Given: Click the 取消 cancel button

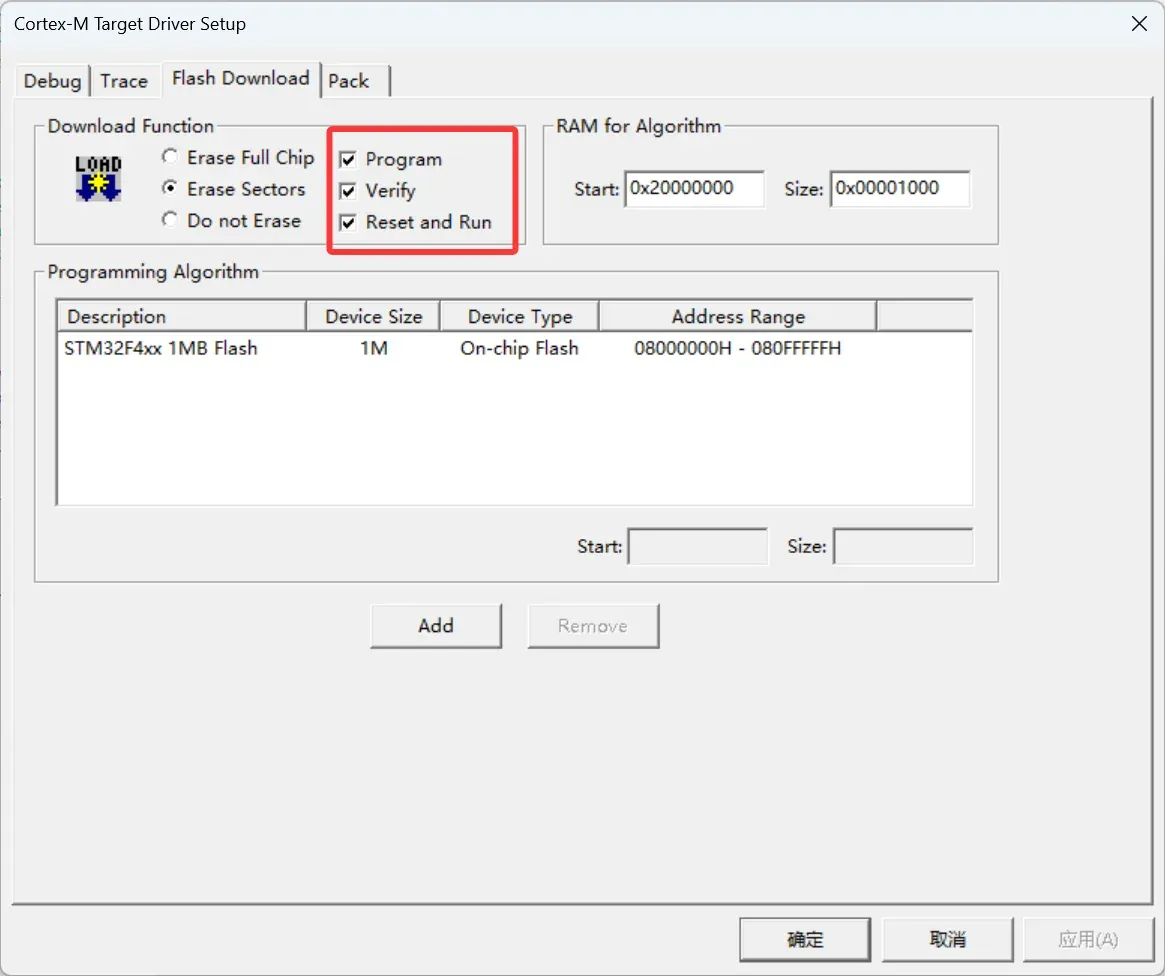Looking at the screenshot, I should (946, 939).
